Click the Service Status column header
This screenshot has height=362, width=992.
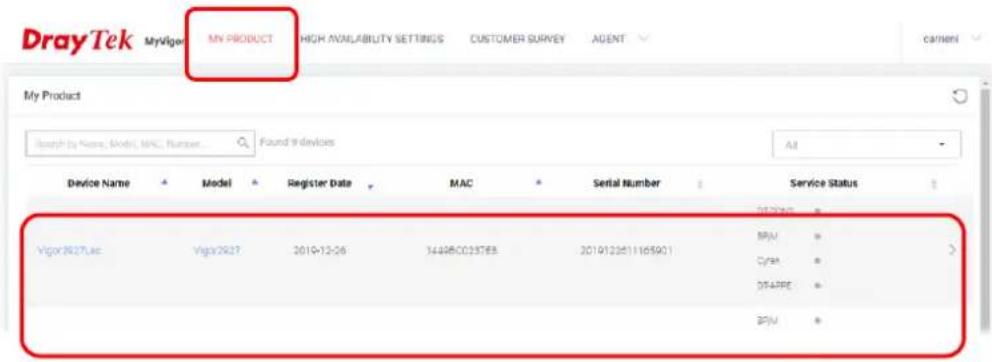click(x=824, y=183)
